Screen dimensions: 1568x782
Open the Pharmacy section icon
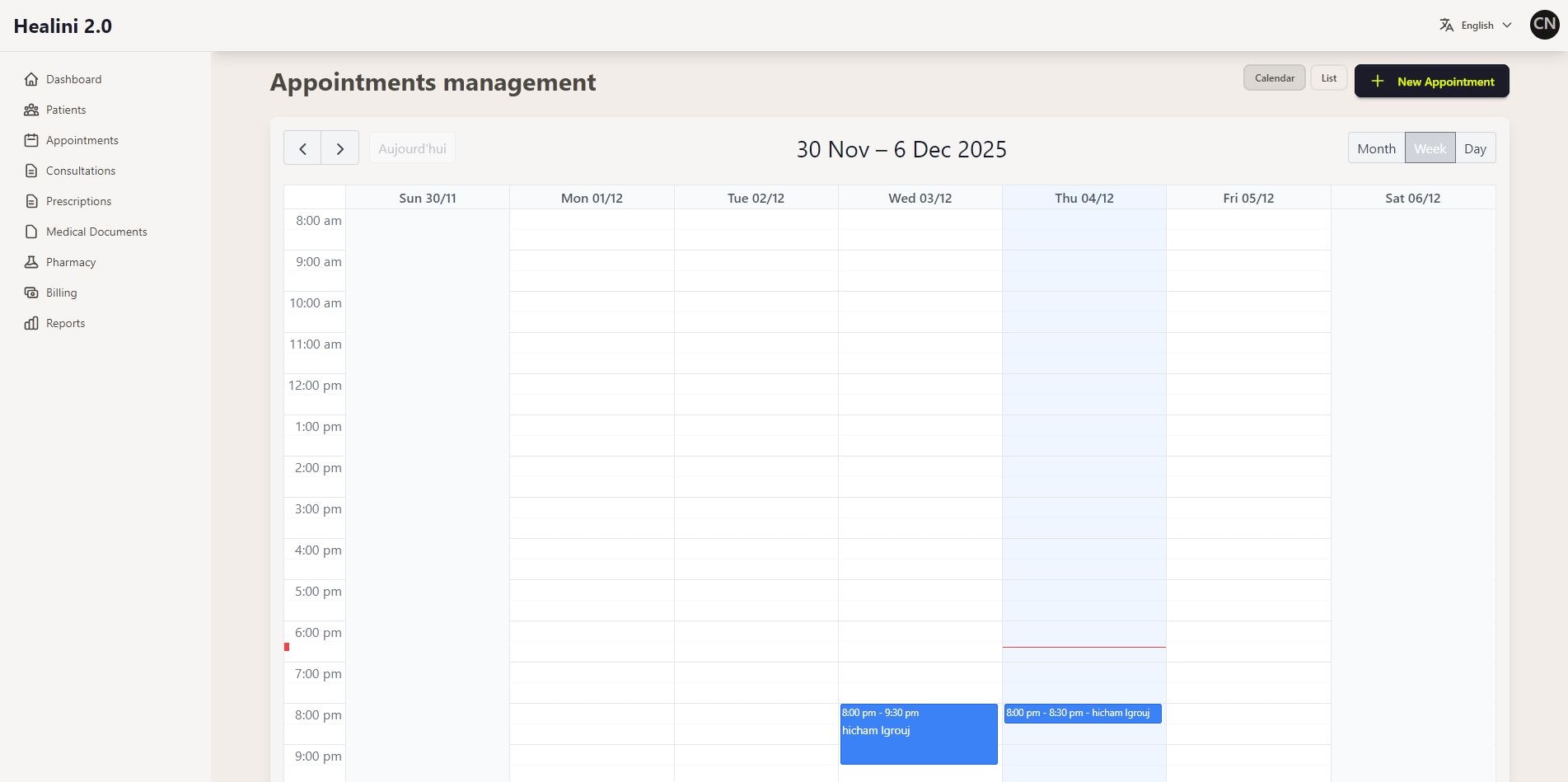(x=31, y=262)
